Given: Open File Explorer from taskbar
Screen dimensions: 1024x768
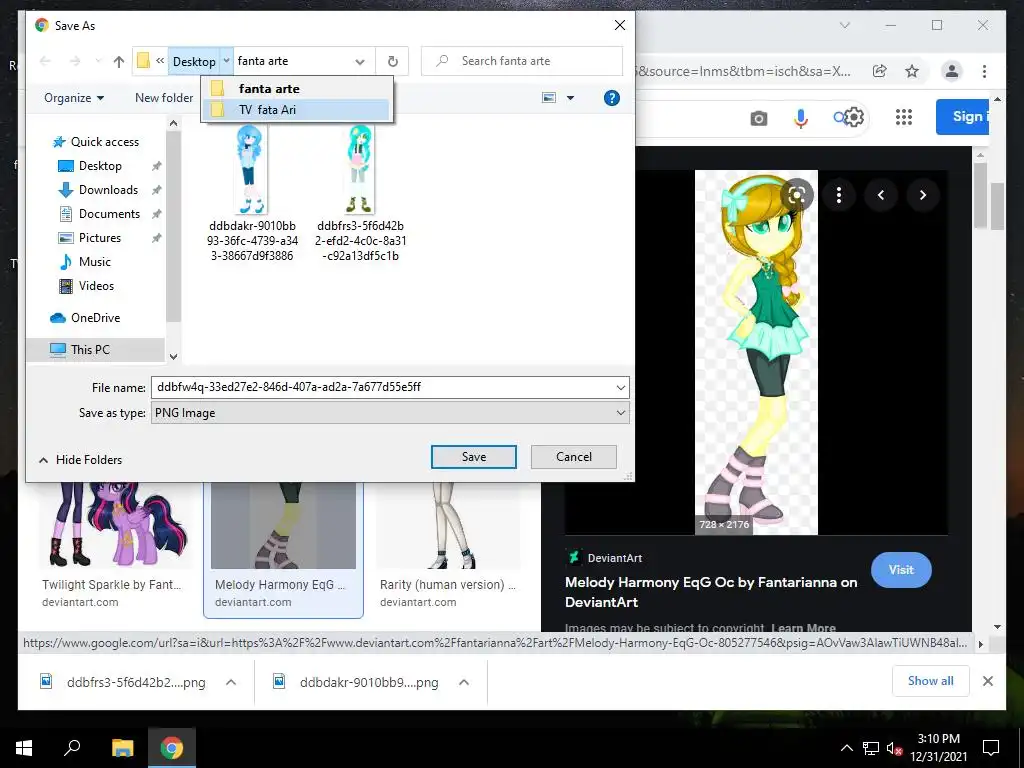Looking at the screenshot, I should [x=122, y=748].
